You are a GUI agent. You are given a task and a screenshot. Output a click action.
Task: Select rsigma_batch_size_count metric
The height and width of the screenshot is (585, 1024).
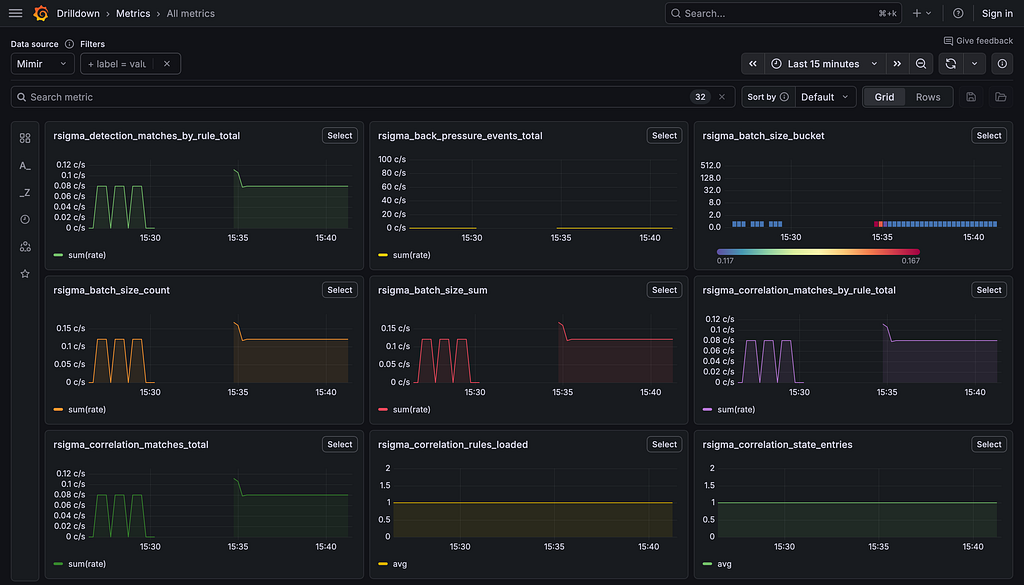340,290
